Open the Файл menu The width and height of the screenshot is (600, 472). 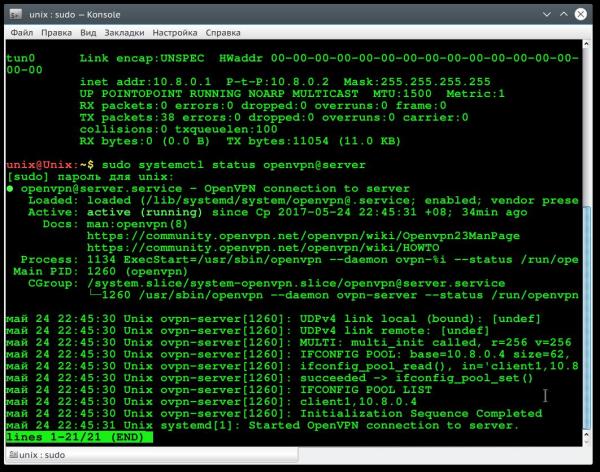click(x=22, y=33)
